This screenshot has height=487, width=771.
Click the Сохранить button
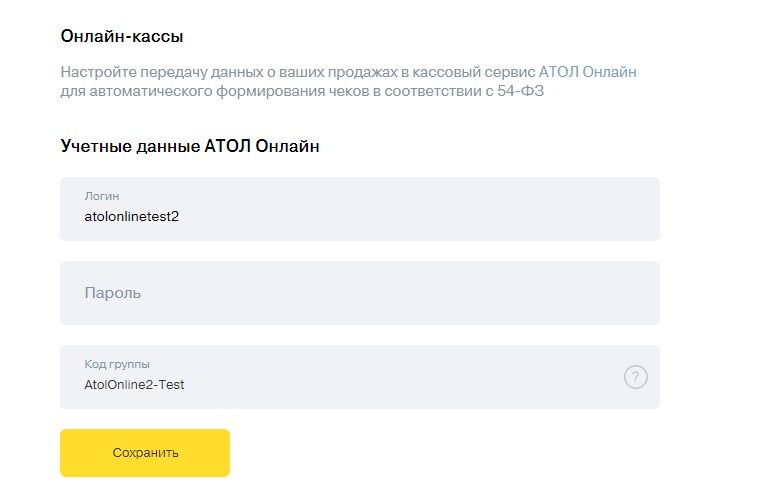tap(145, 453)
